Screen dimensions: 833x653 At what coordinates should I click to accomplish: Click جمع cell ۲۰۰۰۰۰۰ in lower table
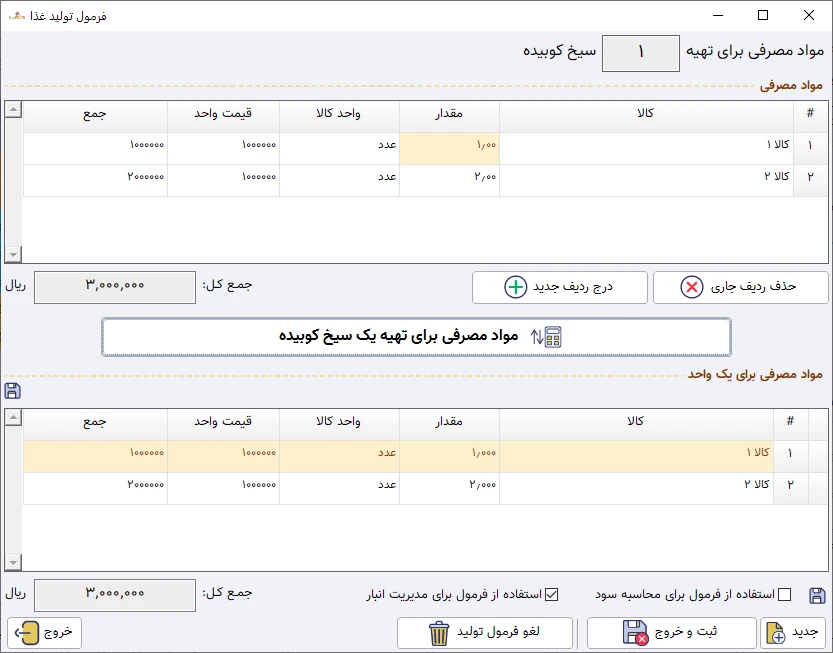(96, 488)
